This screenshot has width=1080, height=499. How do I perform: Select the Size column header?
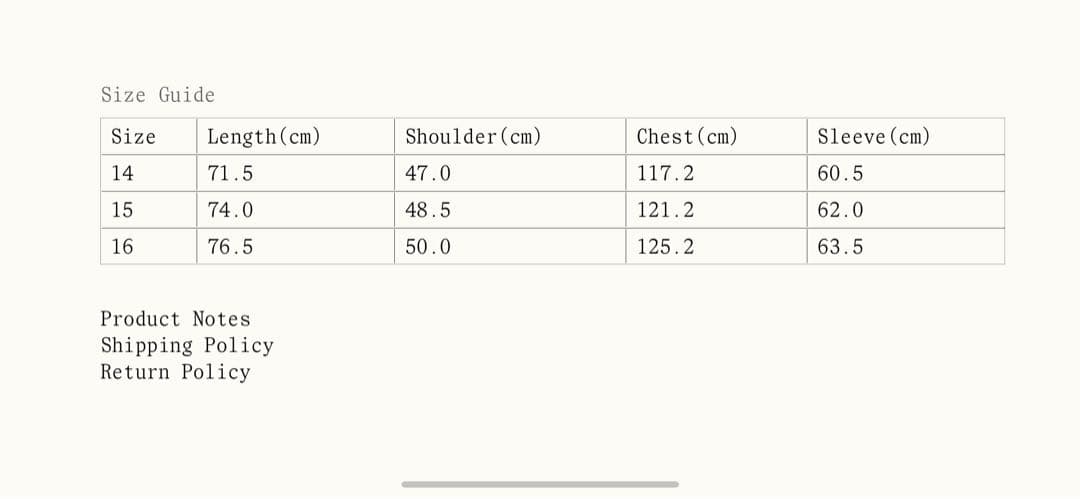(133, 137)
